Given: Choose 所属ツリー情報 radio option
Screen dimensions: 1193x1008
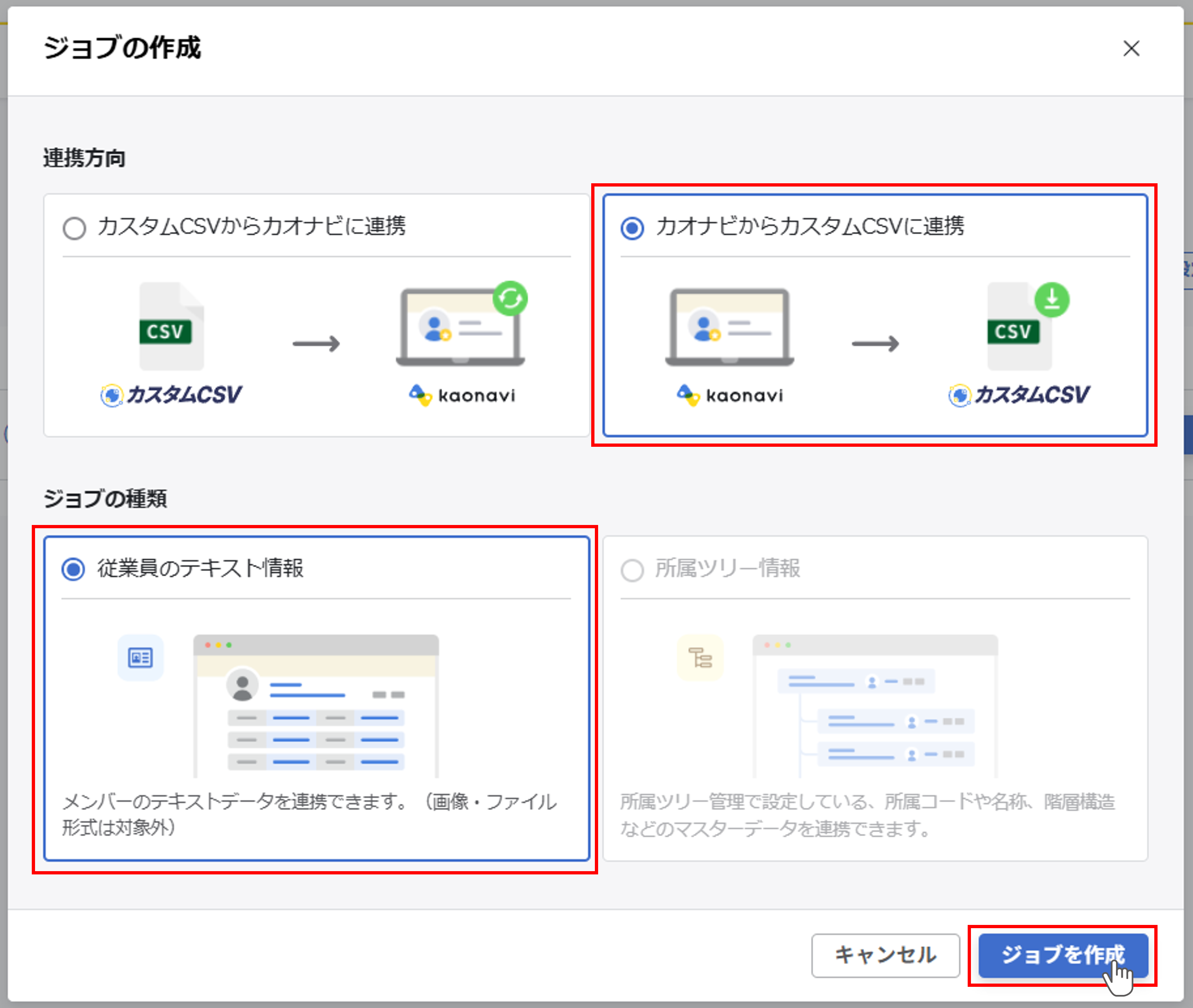Looking at the screenshot, I should tap(632, 570).
